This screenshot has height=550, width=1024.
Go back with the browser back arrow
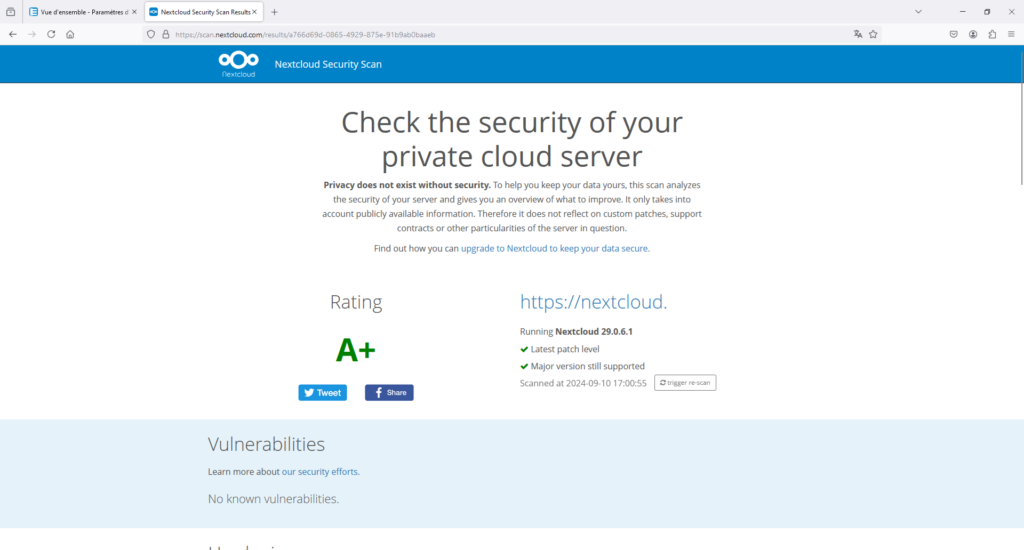[x=13, y=35]
